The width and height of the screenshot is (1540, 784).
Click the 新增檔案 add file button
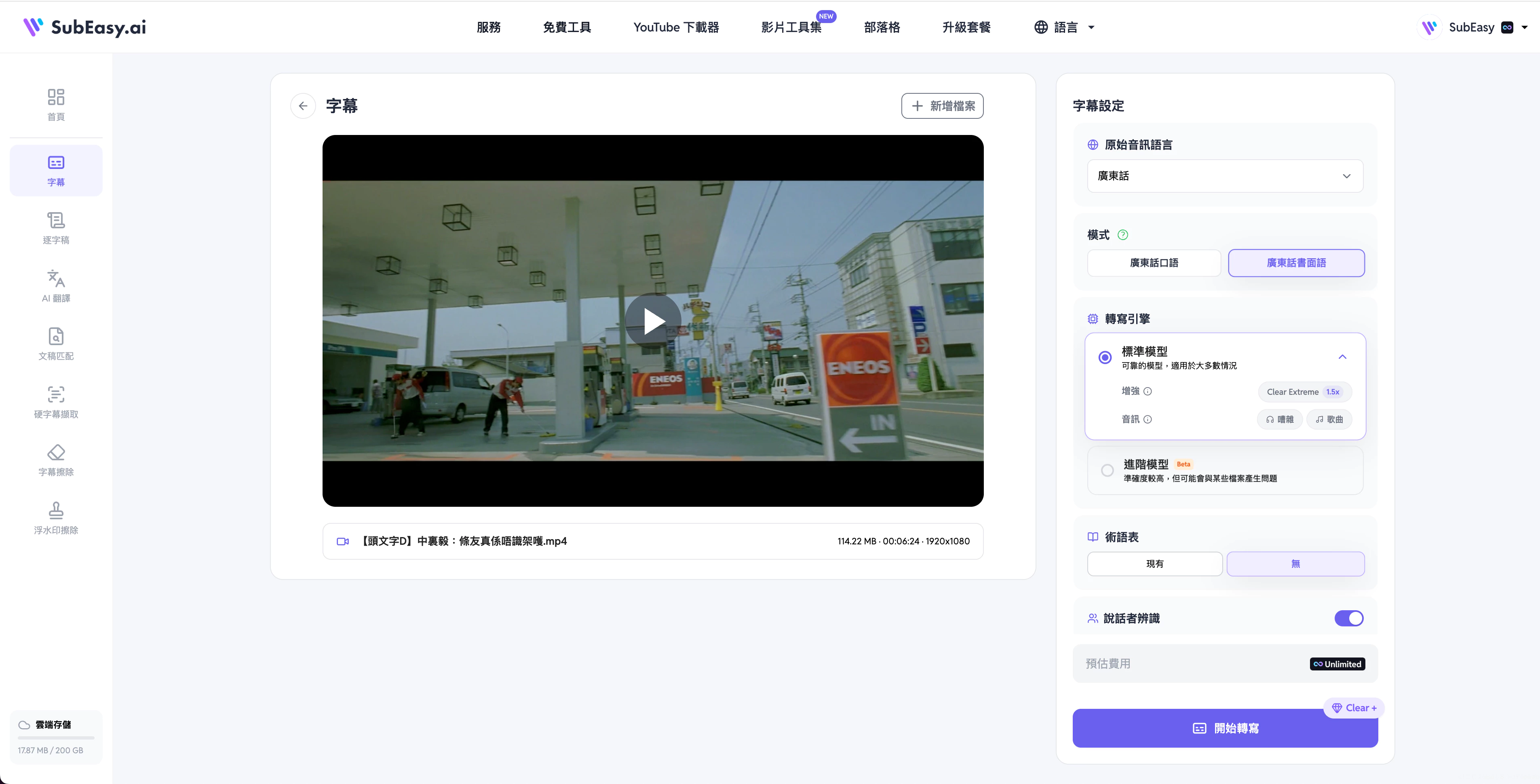tap(942, 106)
